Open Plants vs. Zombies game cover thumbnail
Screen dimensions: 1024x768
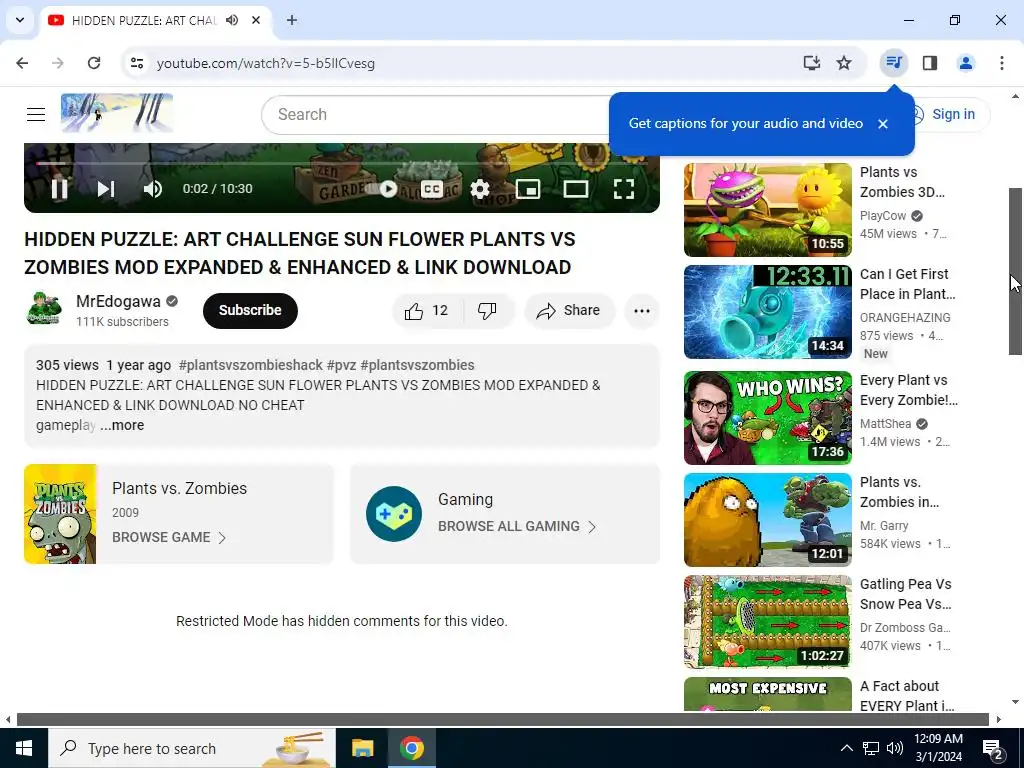(60, 514)
